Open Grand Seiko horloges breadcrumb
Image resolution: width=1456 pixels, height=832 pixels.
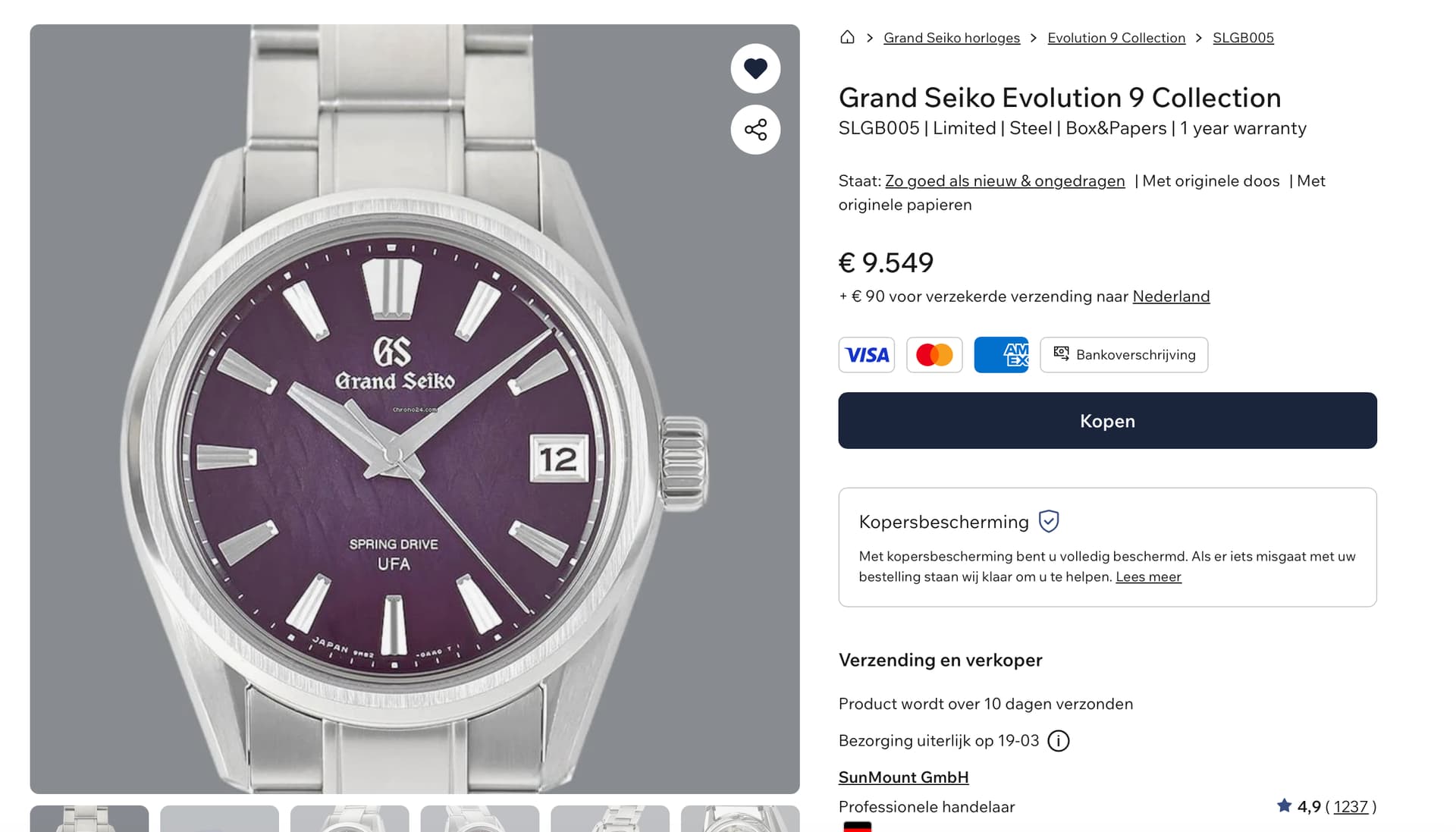(952, 38)
